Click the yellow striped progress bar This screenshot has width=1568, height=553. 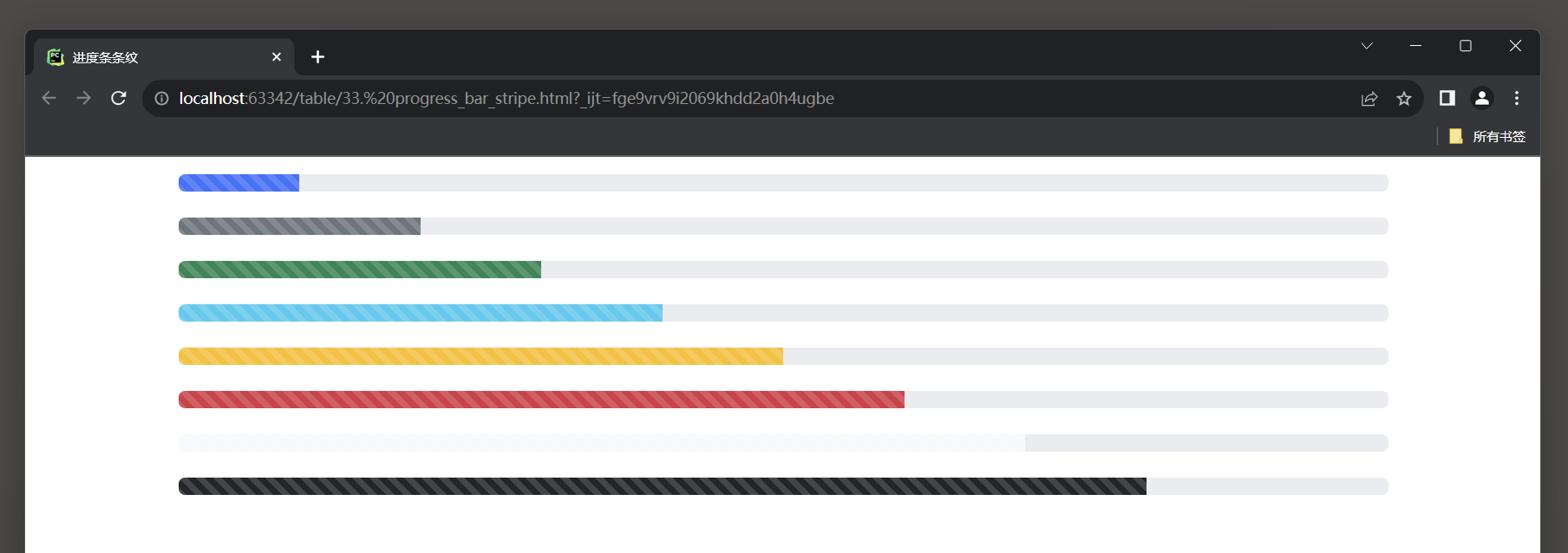coord(480,356)
